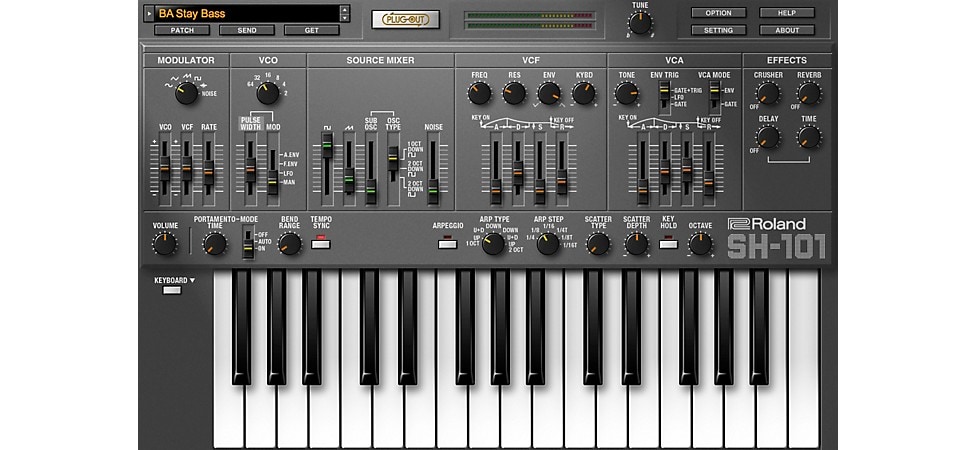Click the PATCH button
This screenshot has width=976, height=450.
pyautogui.click(x=182, y=30)
